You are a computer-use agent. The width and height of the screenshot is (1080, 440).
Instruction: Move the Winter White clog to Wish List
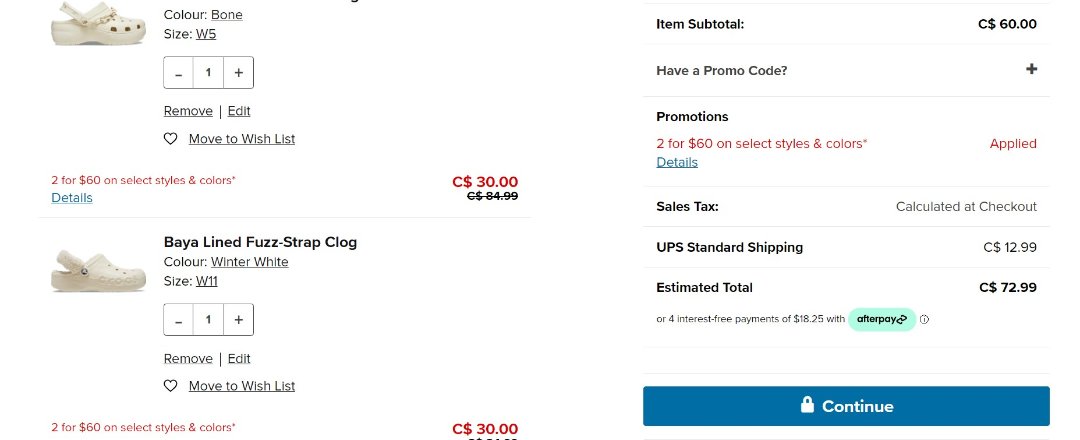(x=242, y=386)
